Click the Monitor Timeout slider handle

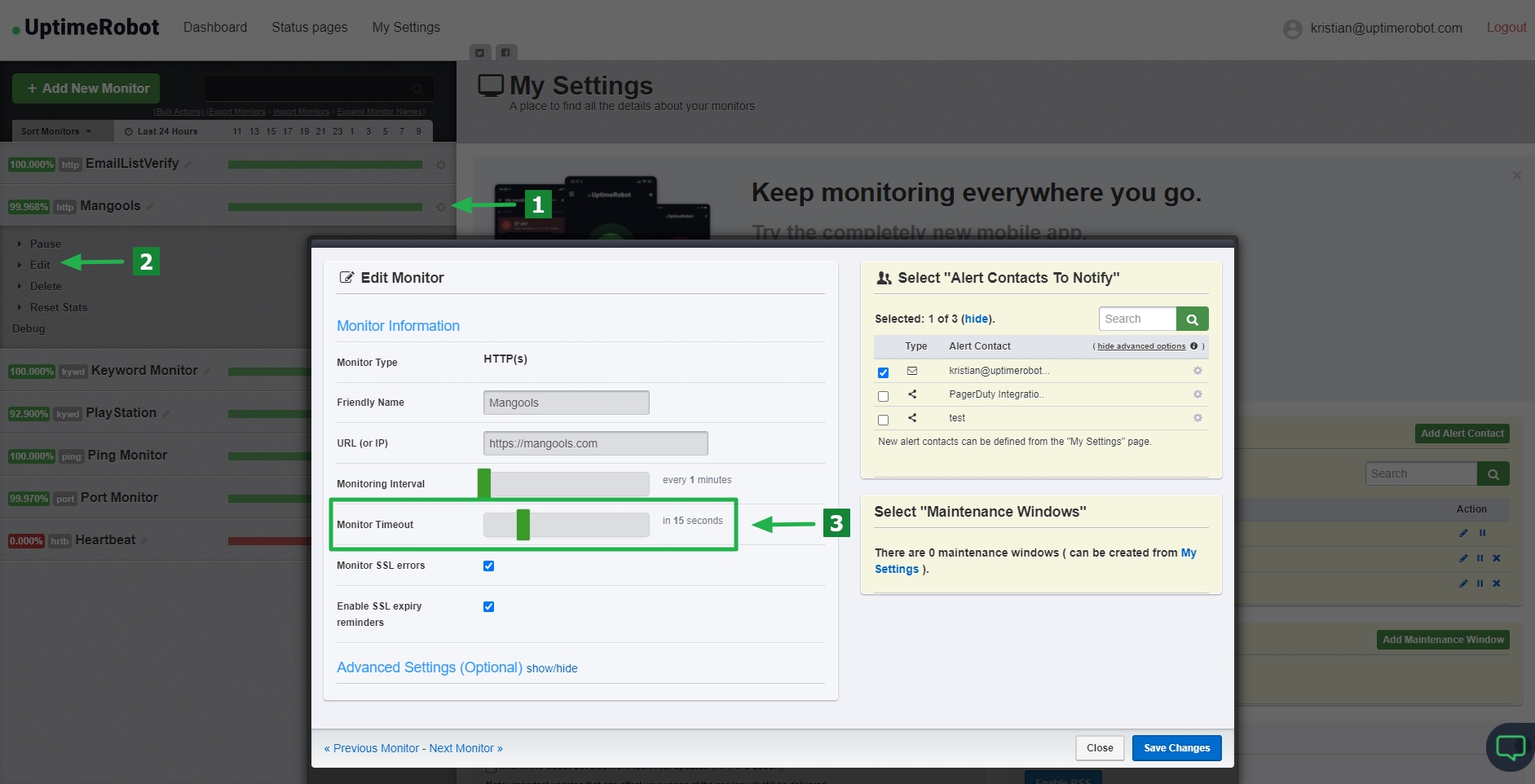[523, 524]
